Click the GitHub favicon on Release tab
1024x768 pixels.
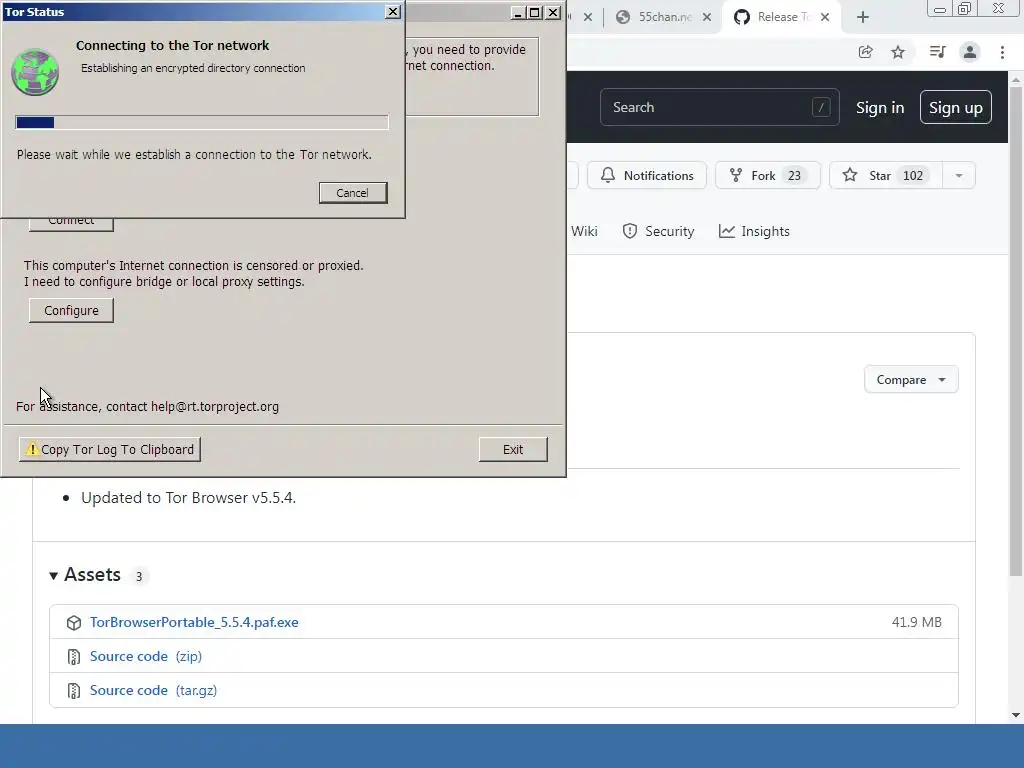click(x=742, y=17)
